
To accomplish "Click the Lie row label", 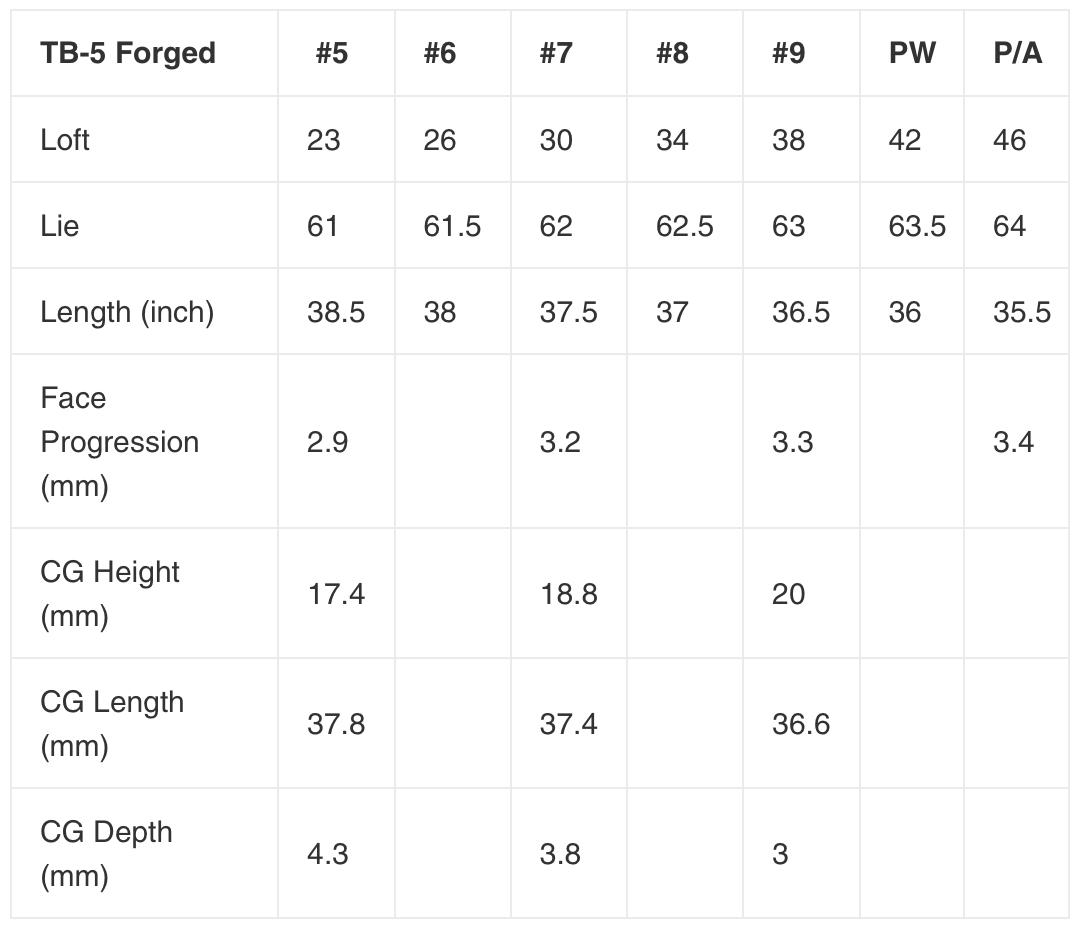I will pyautogui.click(x=59, y=226).
